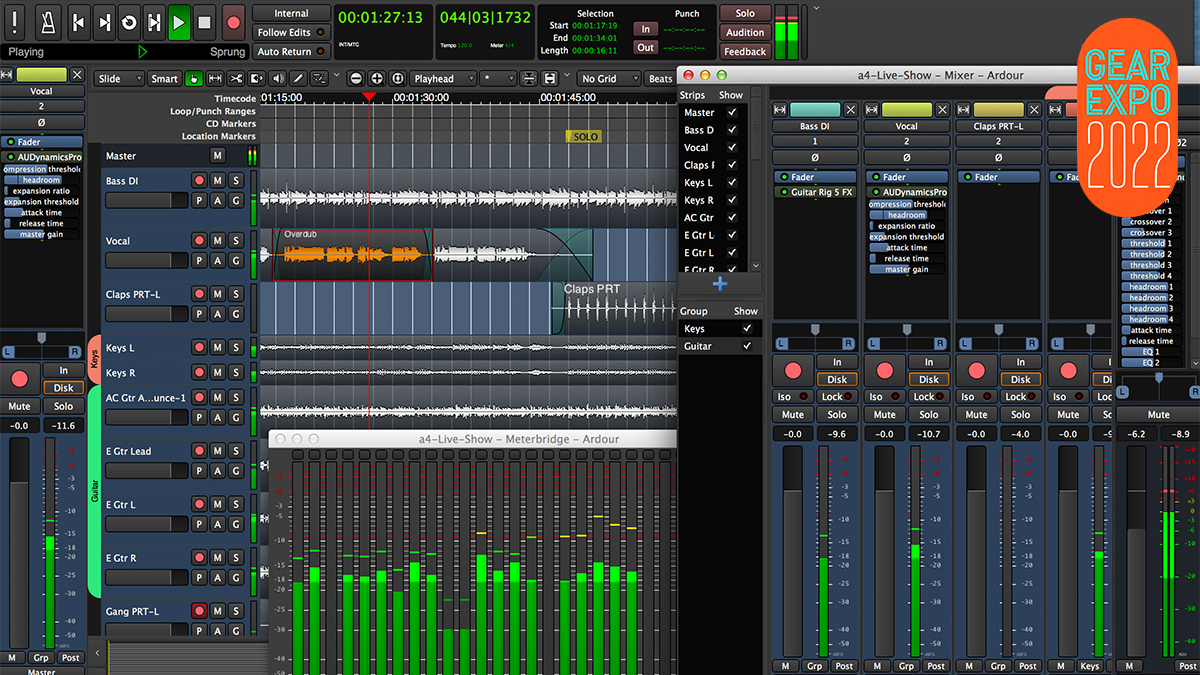The height and width of the screenshot is (675, 1200).
Task: Click the play selection range icon
Action: pyautogui.click(x=154, y=20)
